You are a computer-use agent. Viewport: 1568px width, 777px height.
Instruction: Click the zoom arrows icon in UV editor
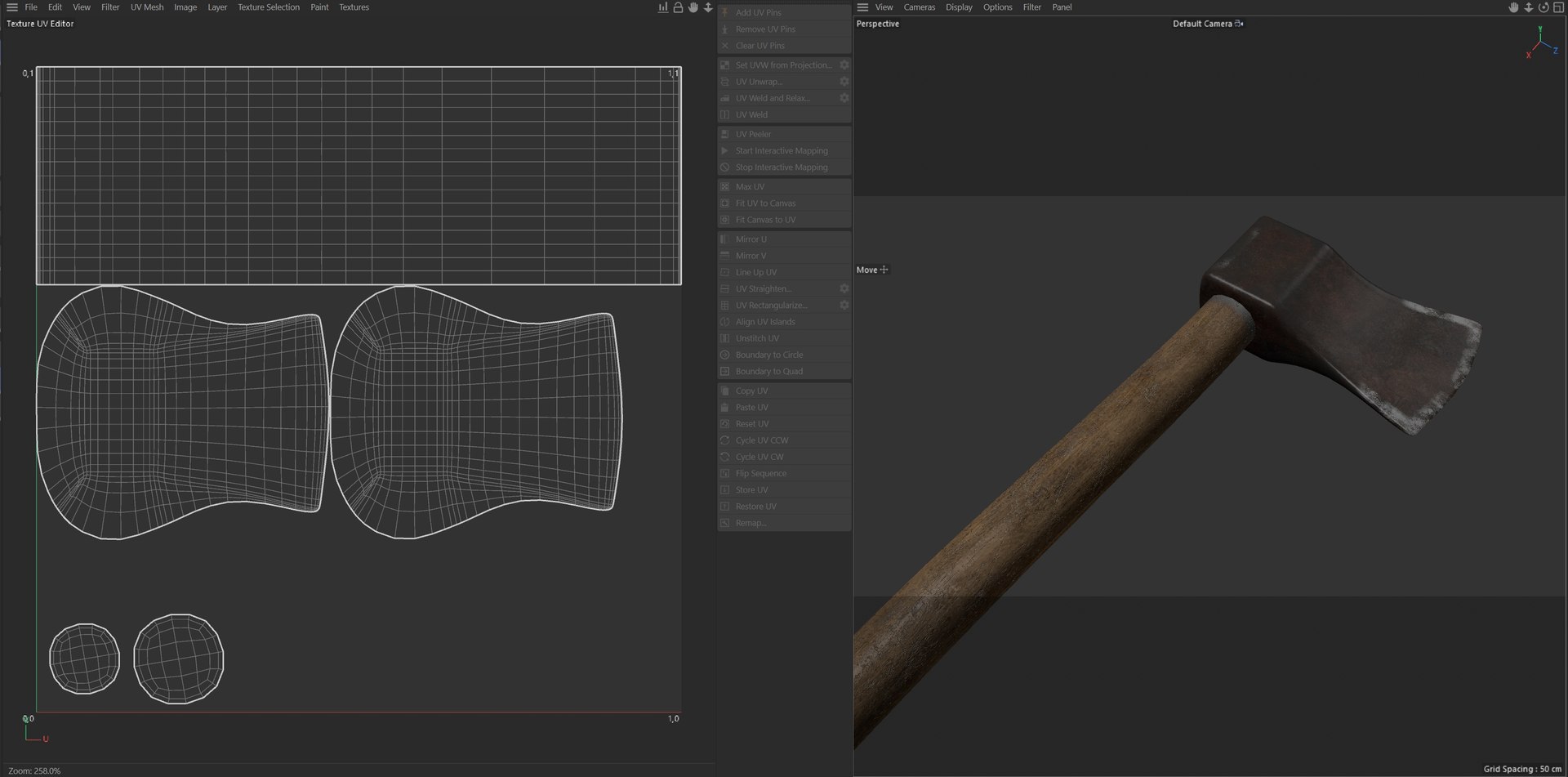click(x=708, y=7)
